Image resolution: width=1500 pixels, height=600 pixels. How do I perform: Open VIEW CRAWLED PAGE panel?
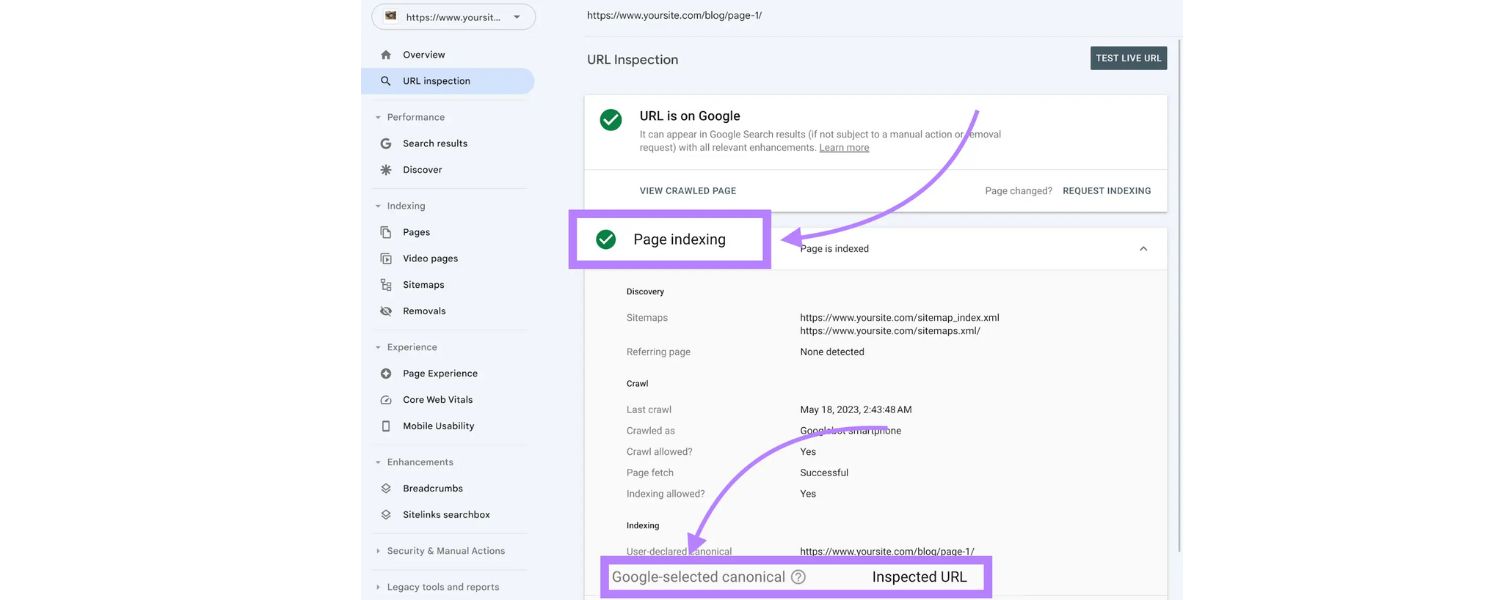(688, 190)
